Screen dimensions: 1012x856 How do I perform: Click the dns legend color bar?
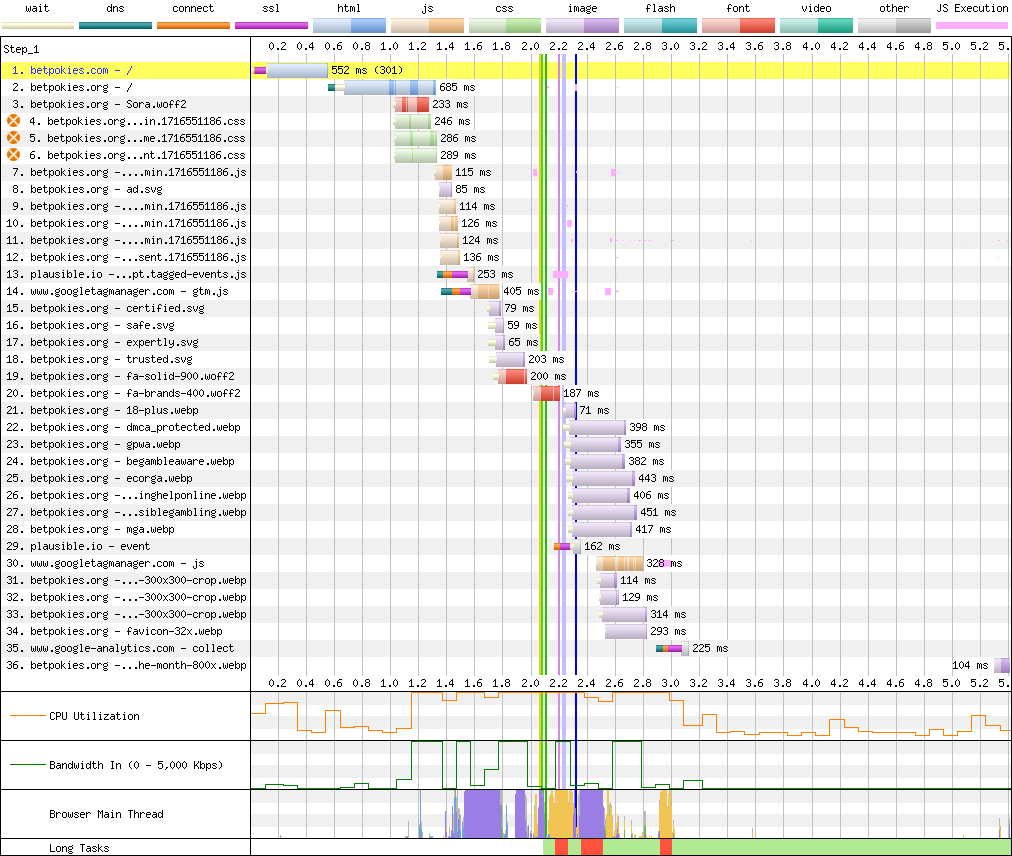tap(116, 26)
